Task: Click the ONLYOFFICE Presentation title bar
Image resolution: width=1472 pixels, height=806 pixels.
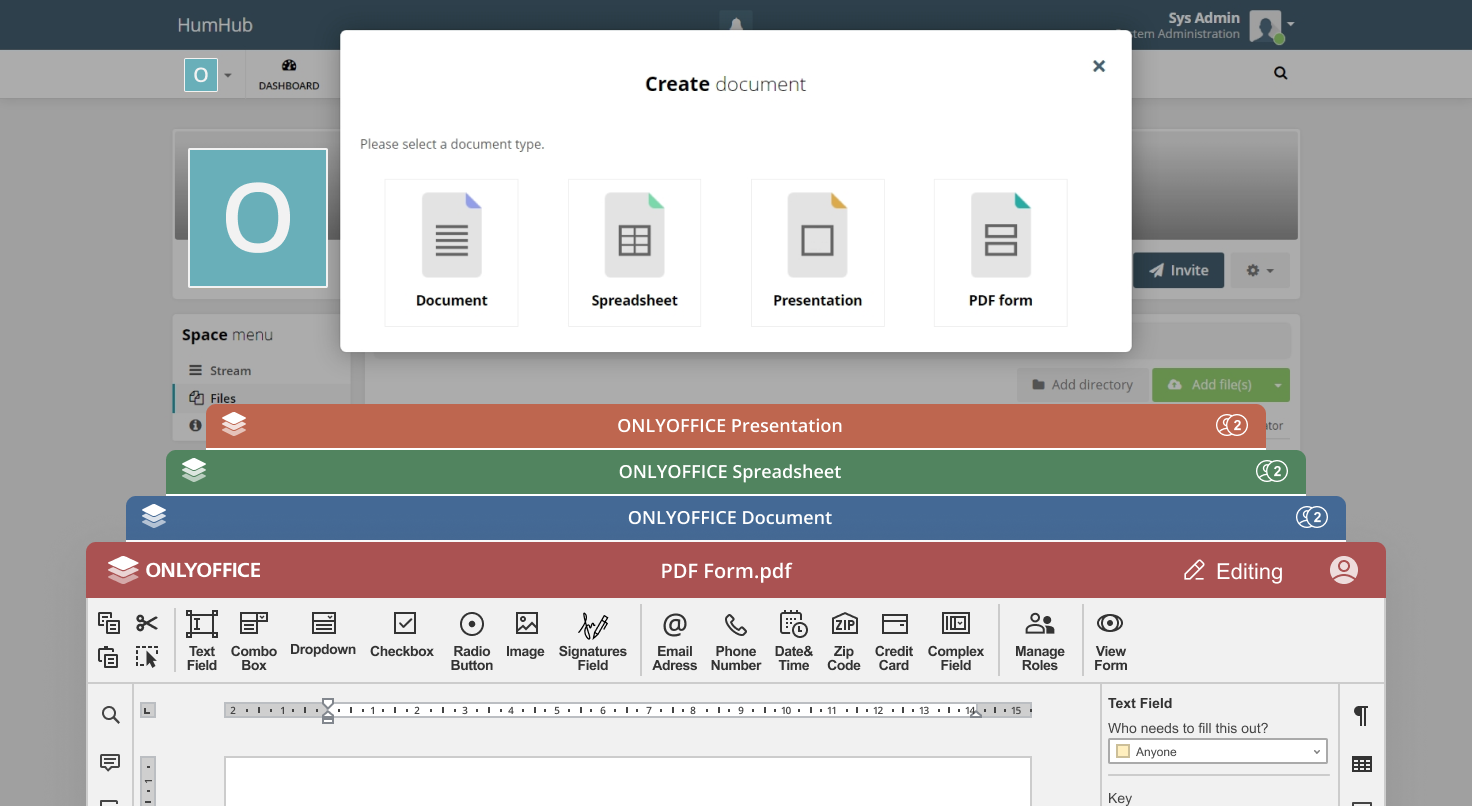Action: tap(736, 426)
